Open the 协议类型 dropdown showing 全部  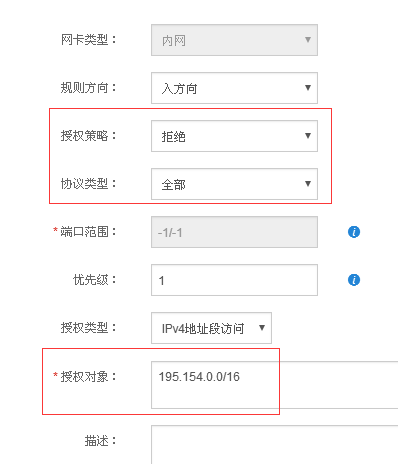[234, 184]
